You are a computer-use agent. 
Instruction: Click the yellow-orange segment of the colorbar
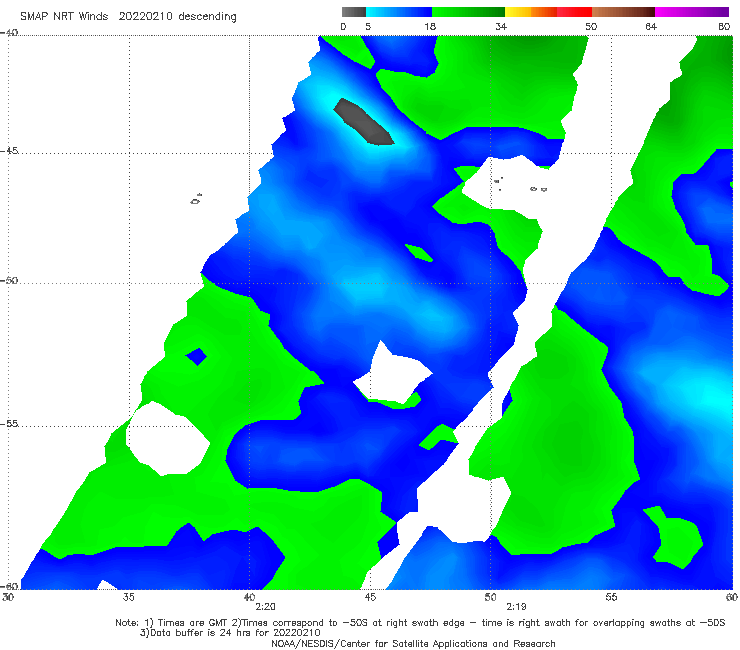click(x=531, y=12)
